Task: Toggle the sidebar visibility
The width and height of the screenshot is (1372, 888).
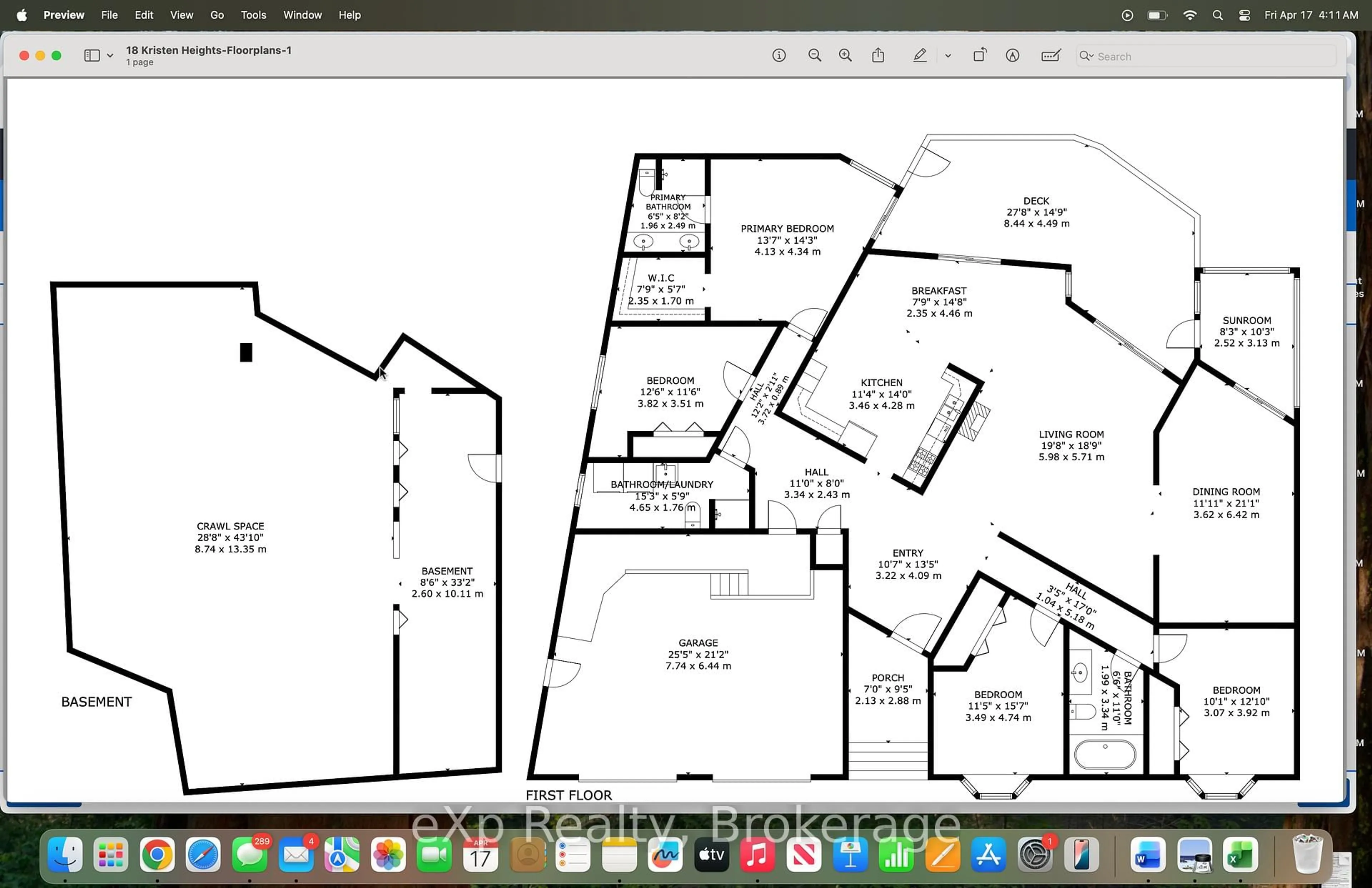Action: [91, 55]
